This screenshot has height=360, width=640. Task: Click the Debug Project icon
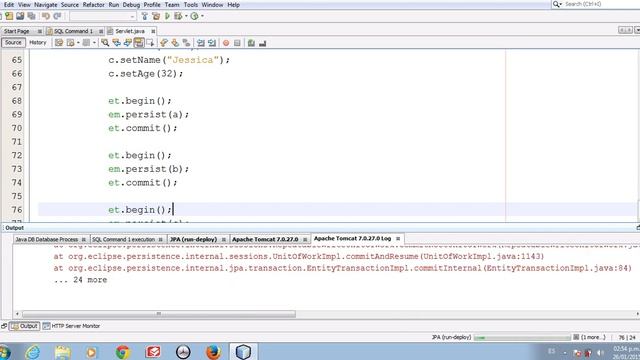[178, 16]
